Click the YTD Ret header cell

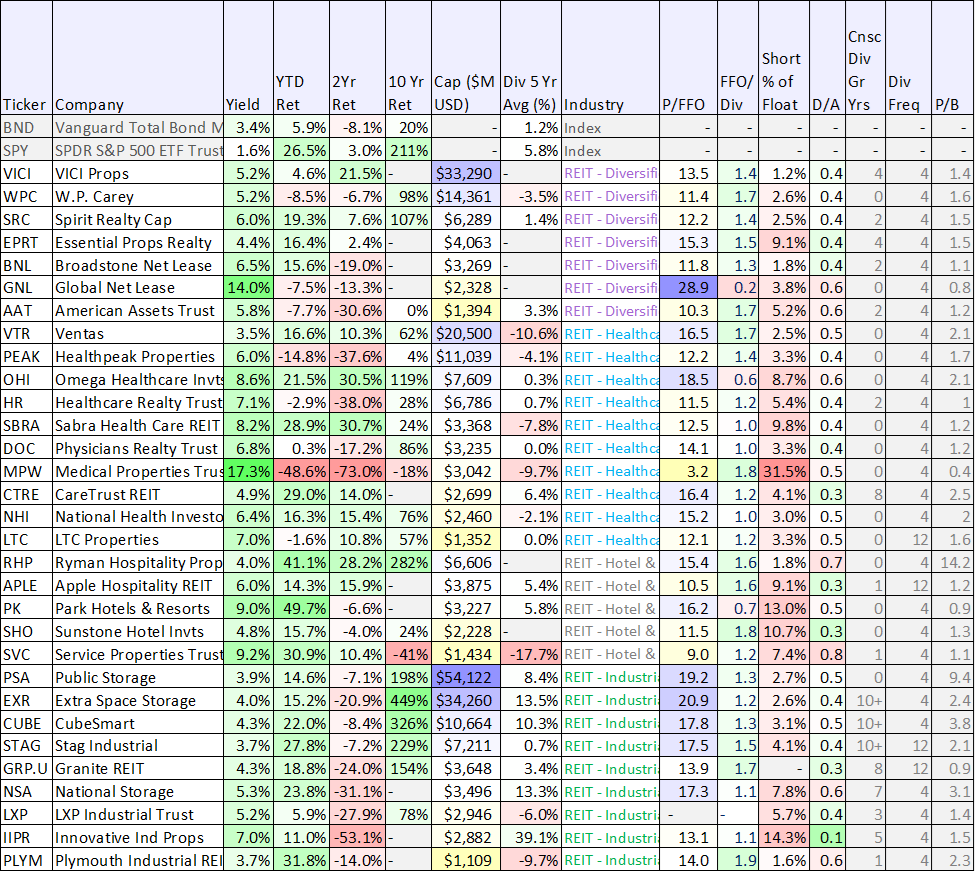click(302, 58)
